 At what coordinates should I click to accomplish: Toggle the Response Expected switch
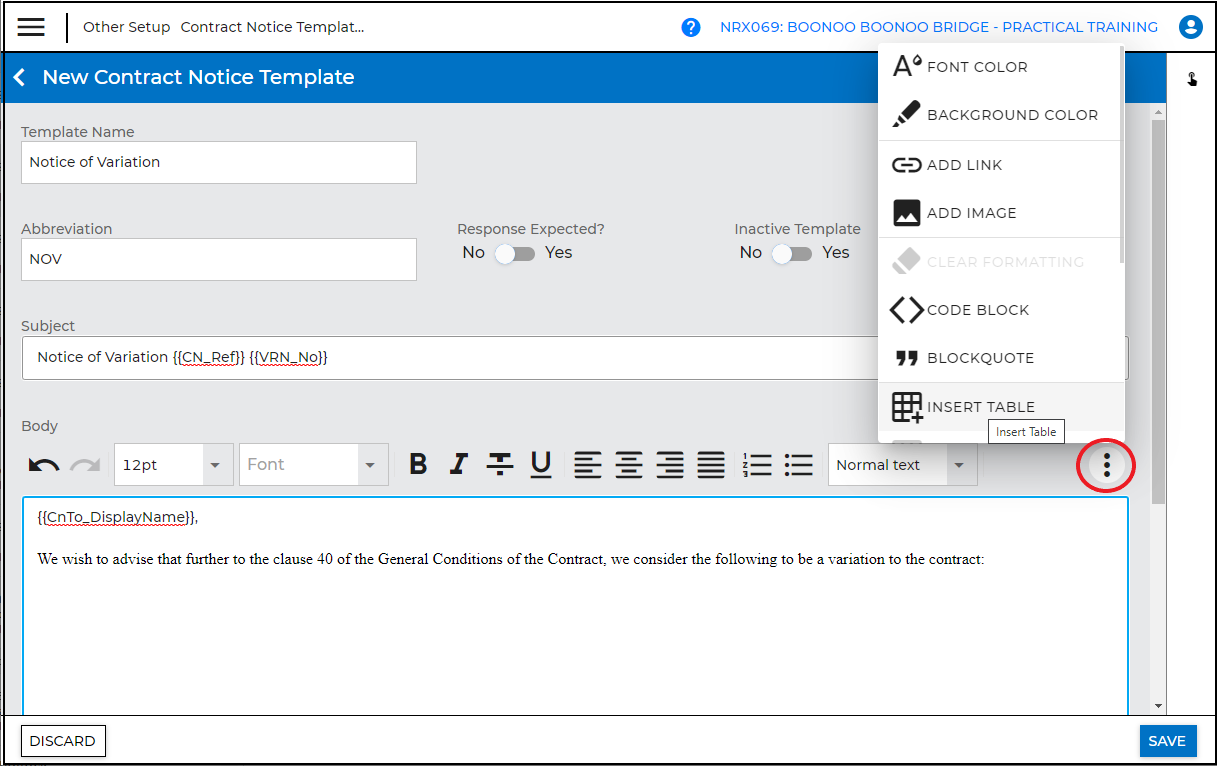coord(515,253)
